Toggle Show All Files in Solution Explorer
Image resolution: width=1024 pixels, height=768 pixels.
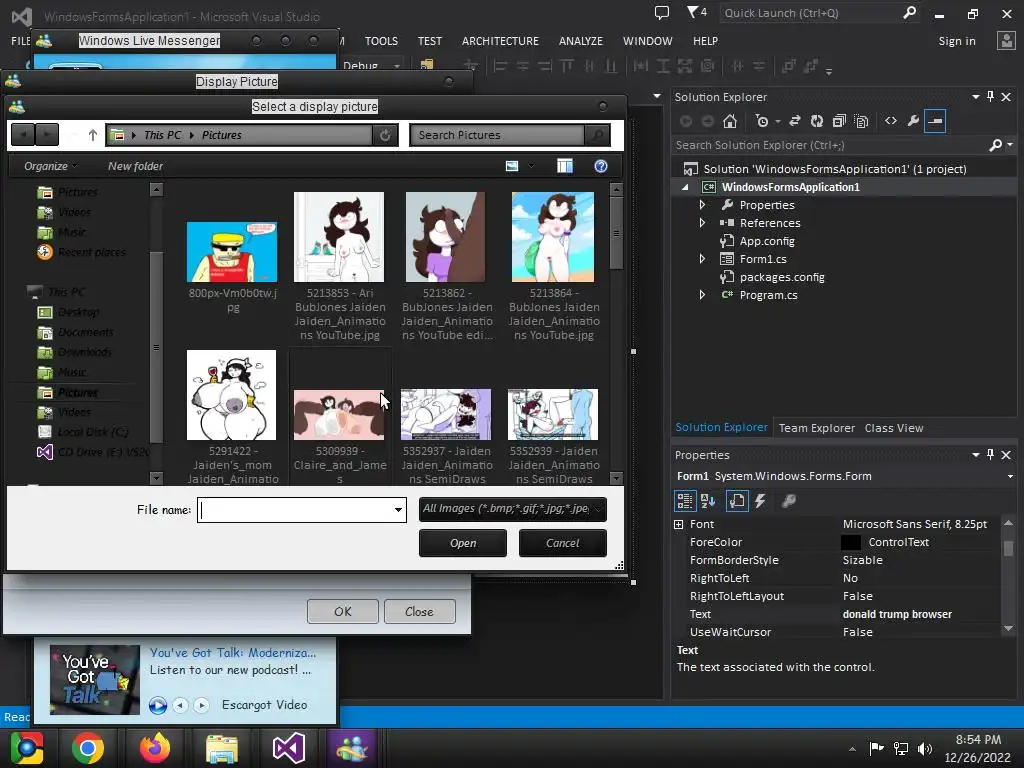coord(861,121)
